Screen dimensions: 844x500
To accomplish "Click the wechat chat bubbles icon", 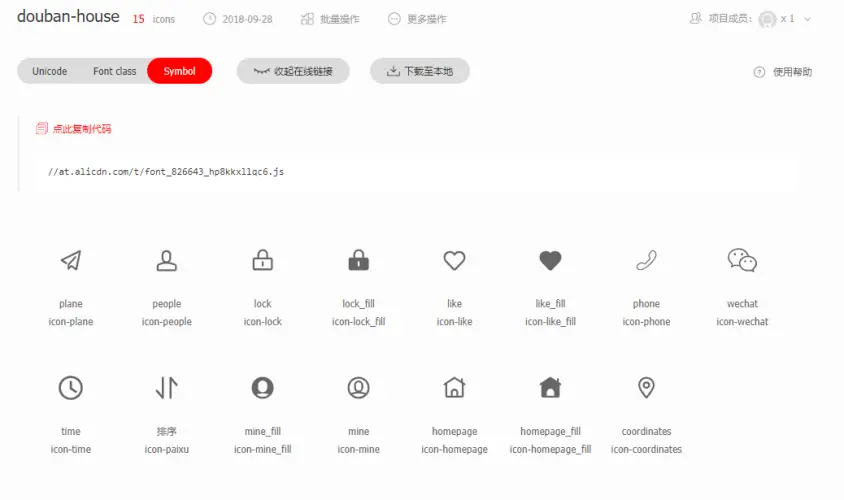I will pos(742,260).
